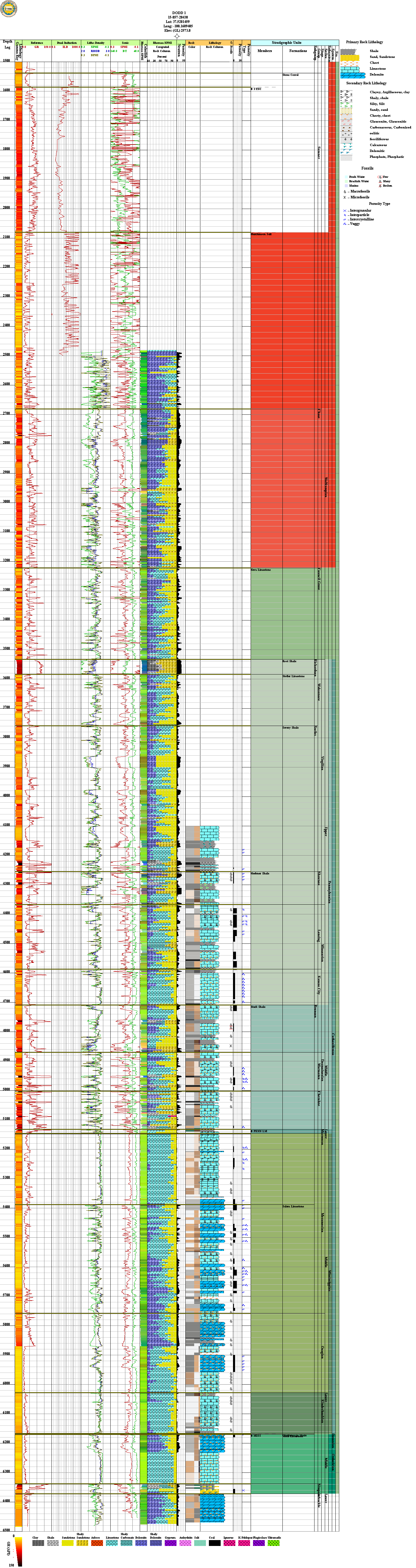Click the Intergranular porosity symbol
The image size is (416, 1568).
click(x=345, y=211)
